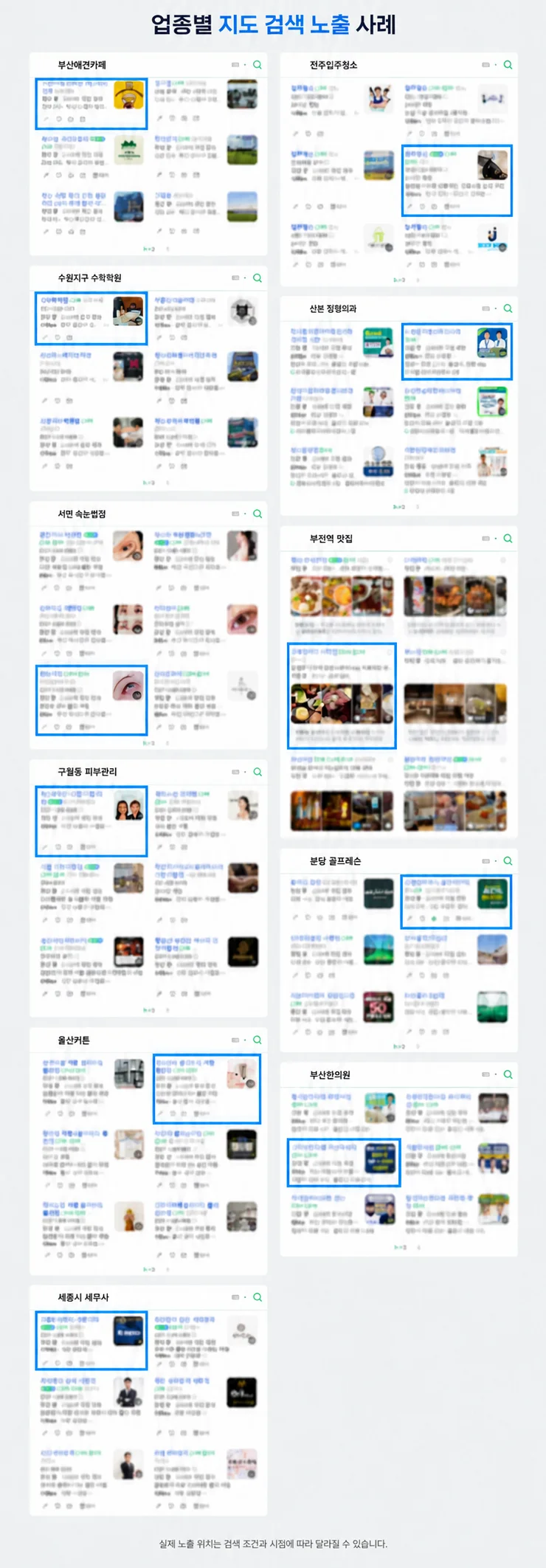Focus the search field containing 세종시 세무사
This screenshot has width=546, height=1568.
point(148,1297)
